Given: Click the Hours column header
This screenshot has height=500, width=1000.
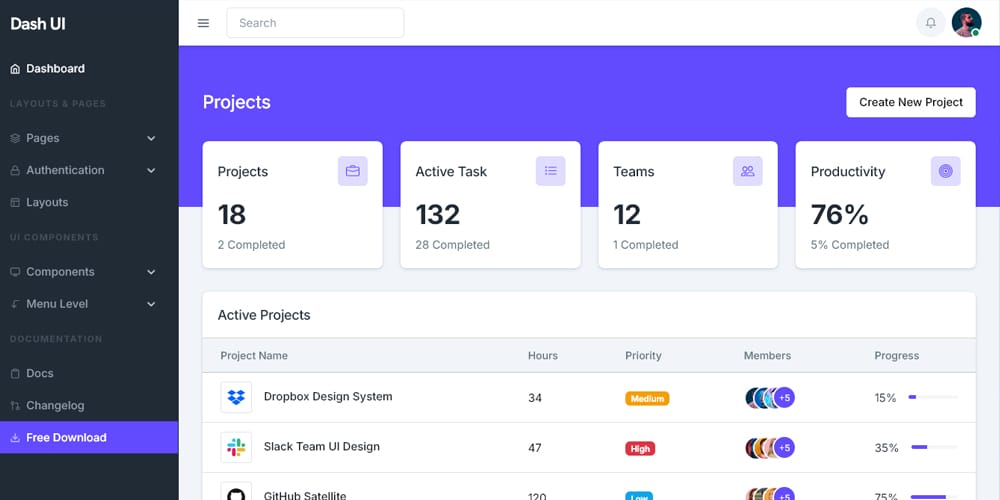Looking at the screenshot, I should coord(543,356).
